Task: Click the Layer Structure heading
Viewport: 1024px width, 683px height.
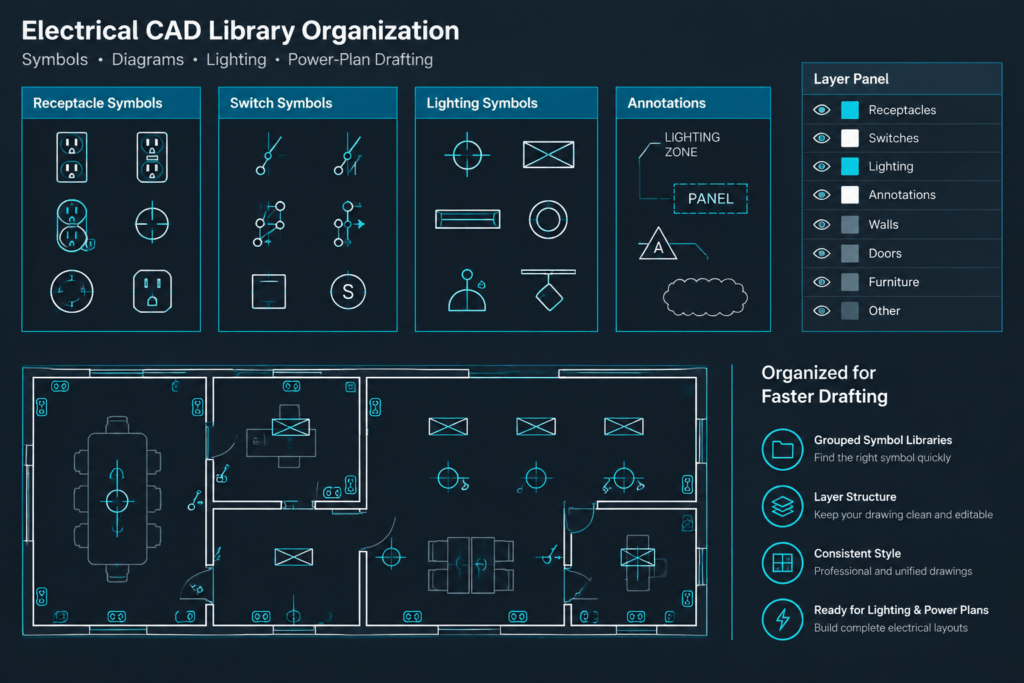Action: 855,497
